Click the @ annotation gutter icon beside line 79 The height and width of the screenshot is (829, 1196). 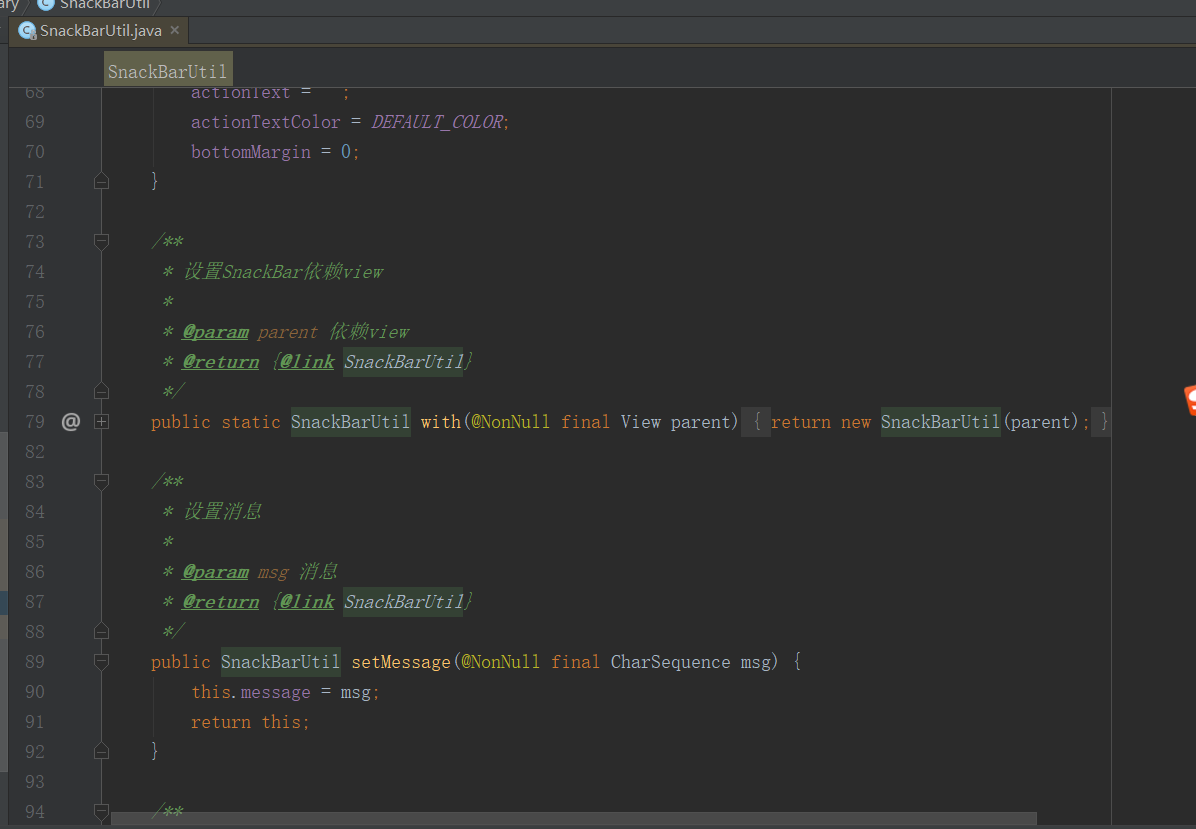[70, 422]
